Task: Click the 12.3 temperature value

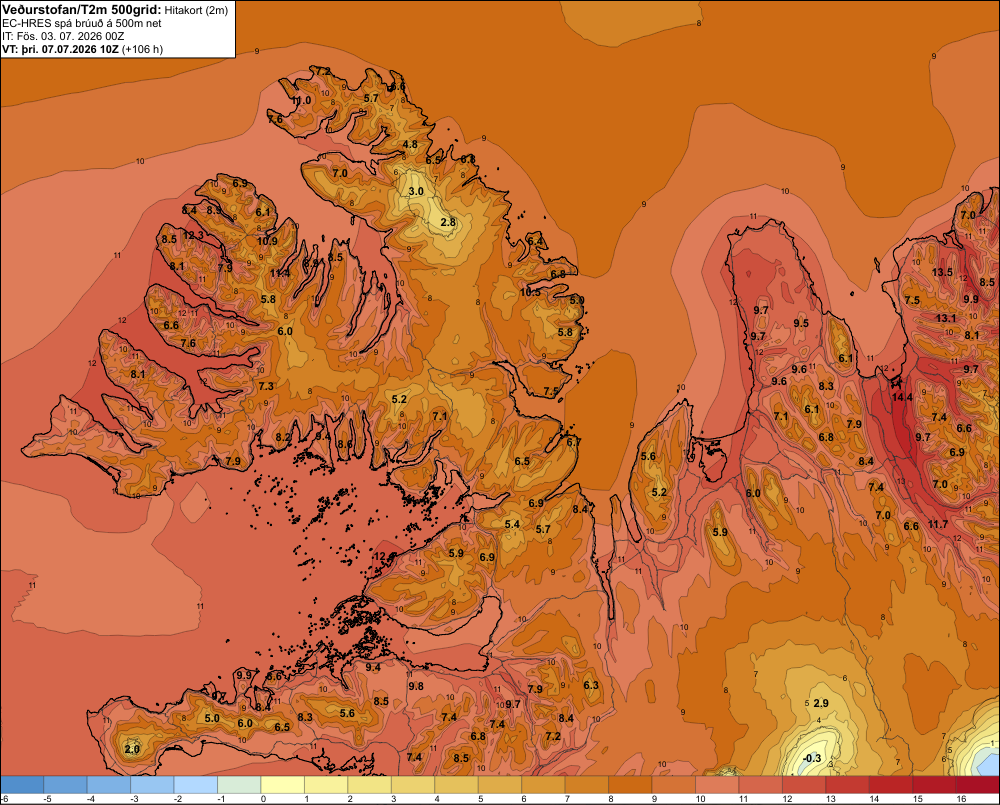Action: pos(193,235)
